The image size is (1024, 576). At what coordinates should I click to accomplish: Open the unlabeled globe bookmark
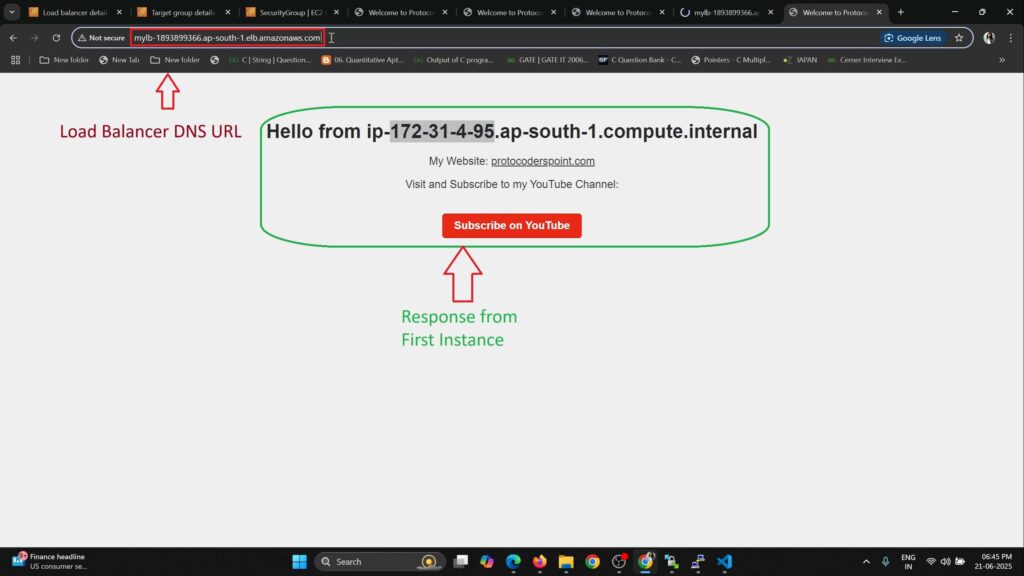click(x=214, y=59)
